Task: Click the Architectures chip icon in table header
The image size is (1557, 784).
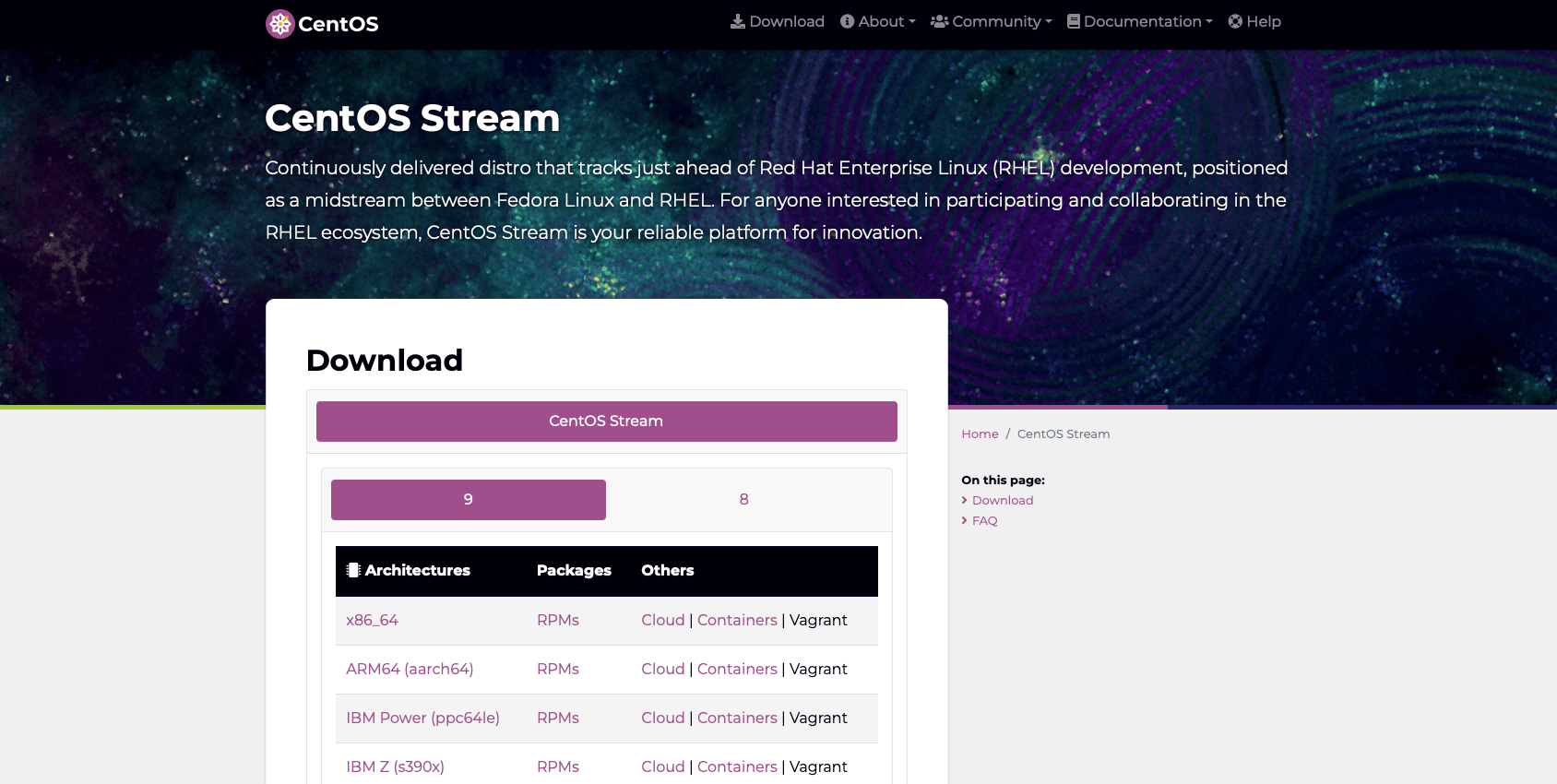Action: 353,570
